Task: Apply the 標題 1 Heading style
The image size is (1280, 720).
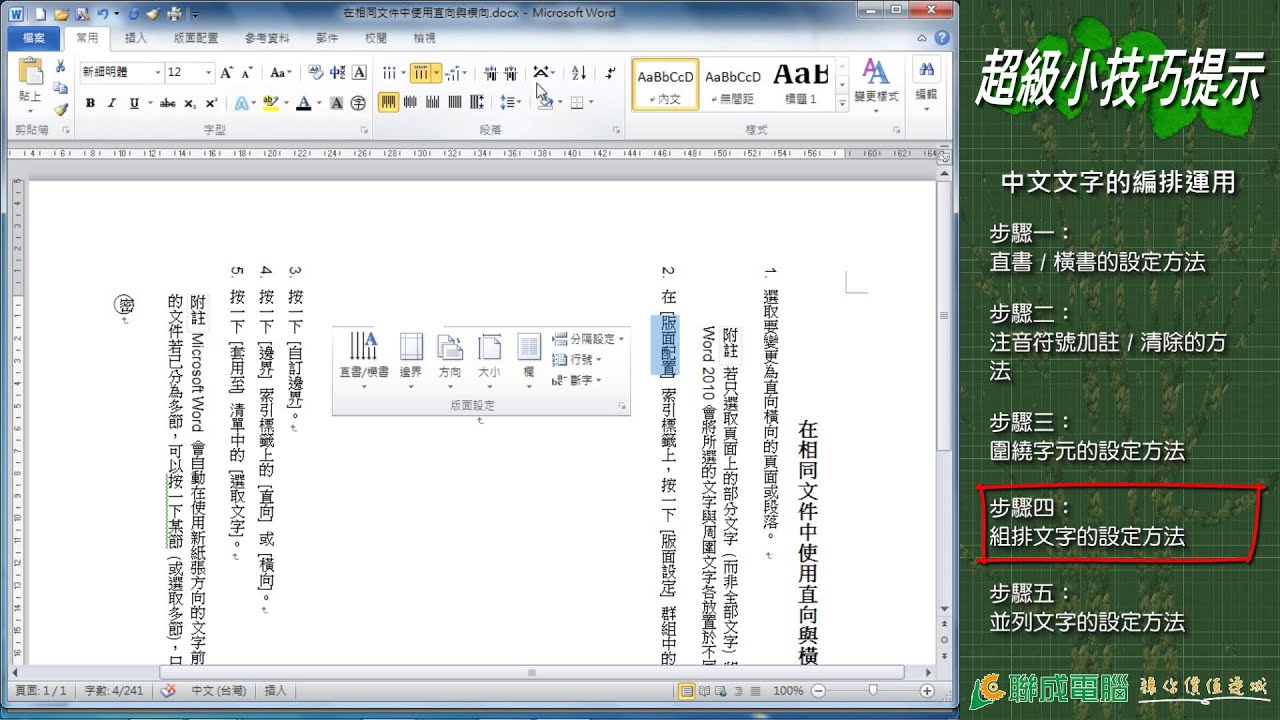Action: coord(801,84)
